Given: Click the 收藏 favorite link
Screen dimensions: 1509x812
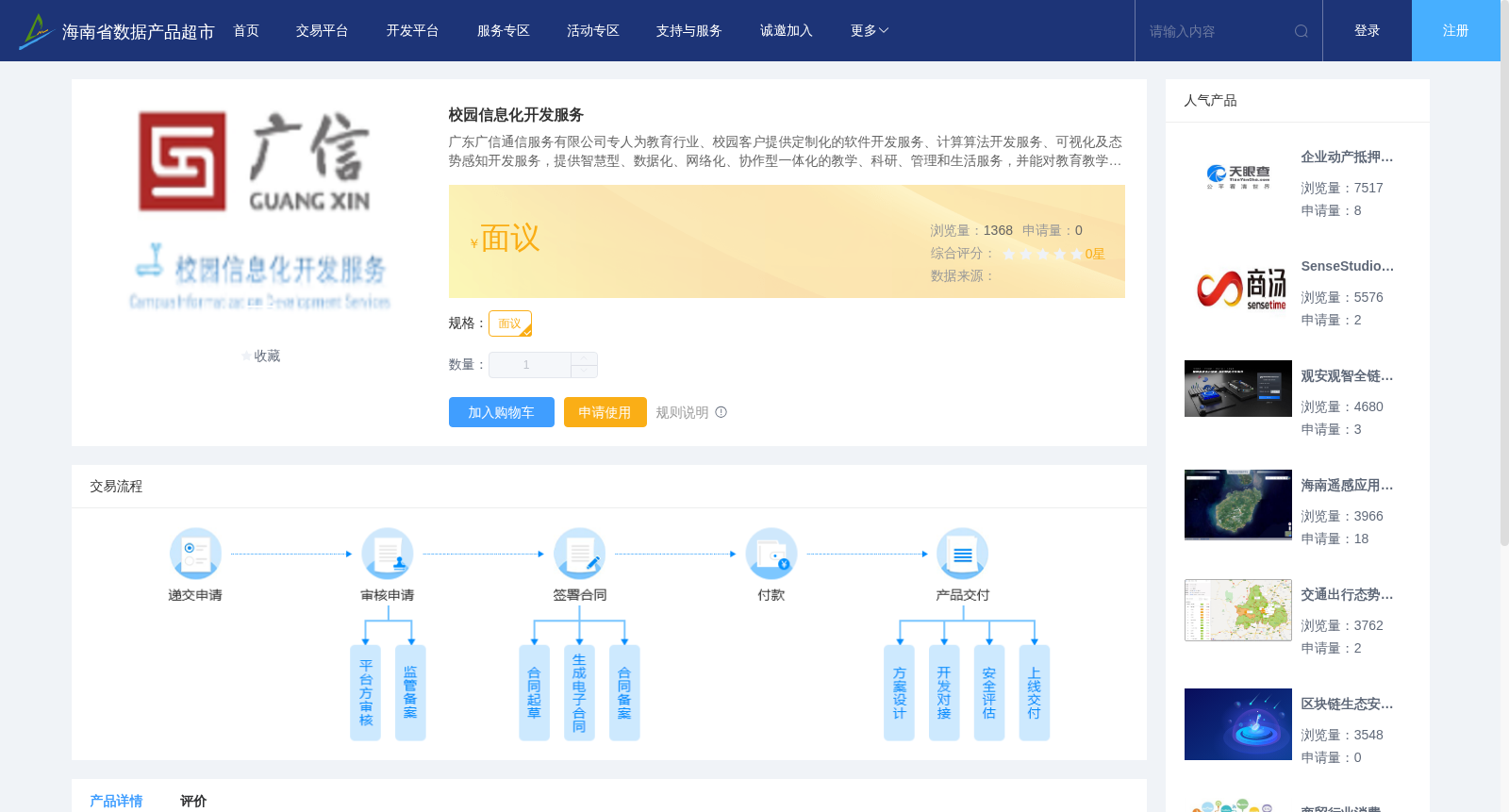Looking at the screenshot, I should (267, 356).
